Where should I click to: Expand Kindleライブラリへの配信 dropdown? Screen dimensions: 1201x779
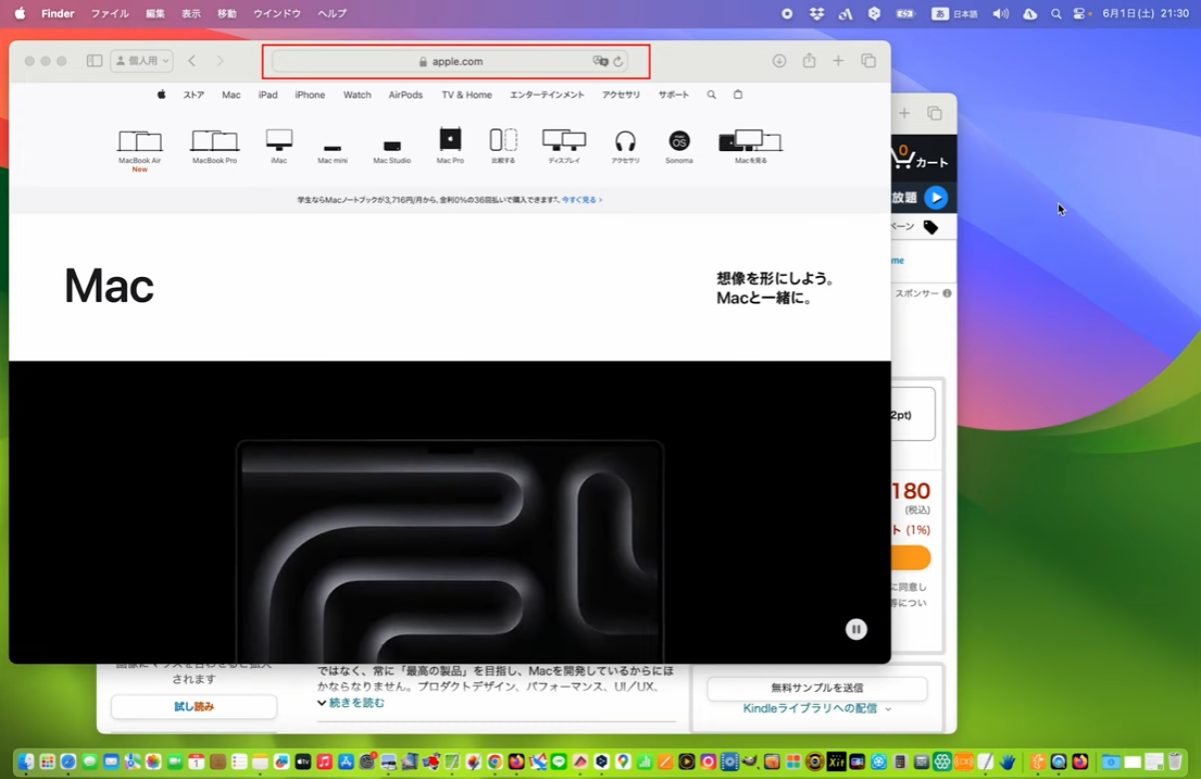[817, 708]
